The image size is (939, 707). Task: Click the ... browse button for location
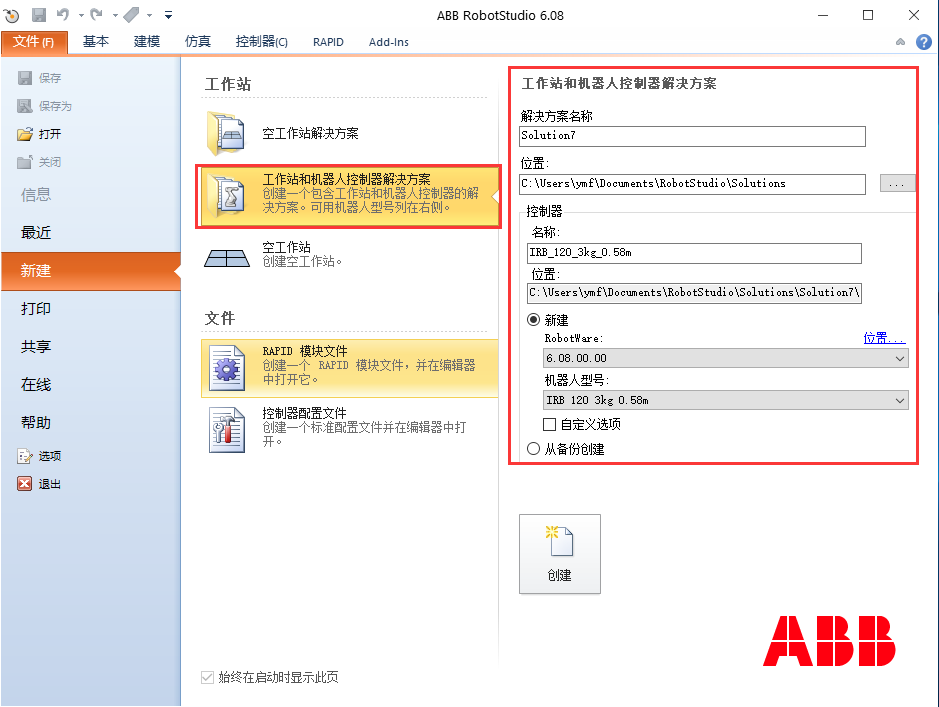tap(897, 183)
